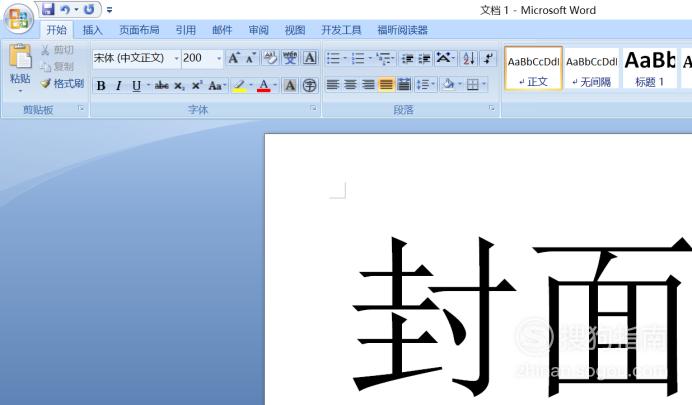Decrease paragraph indent

[407, 58]
